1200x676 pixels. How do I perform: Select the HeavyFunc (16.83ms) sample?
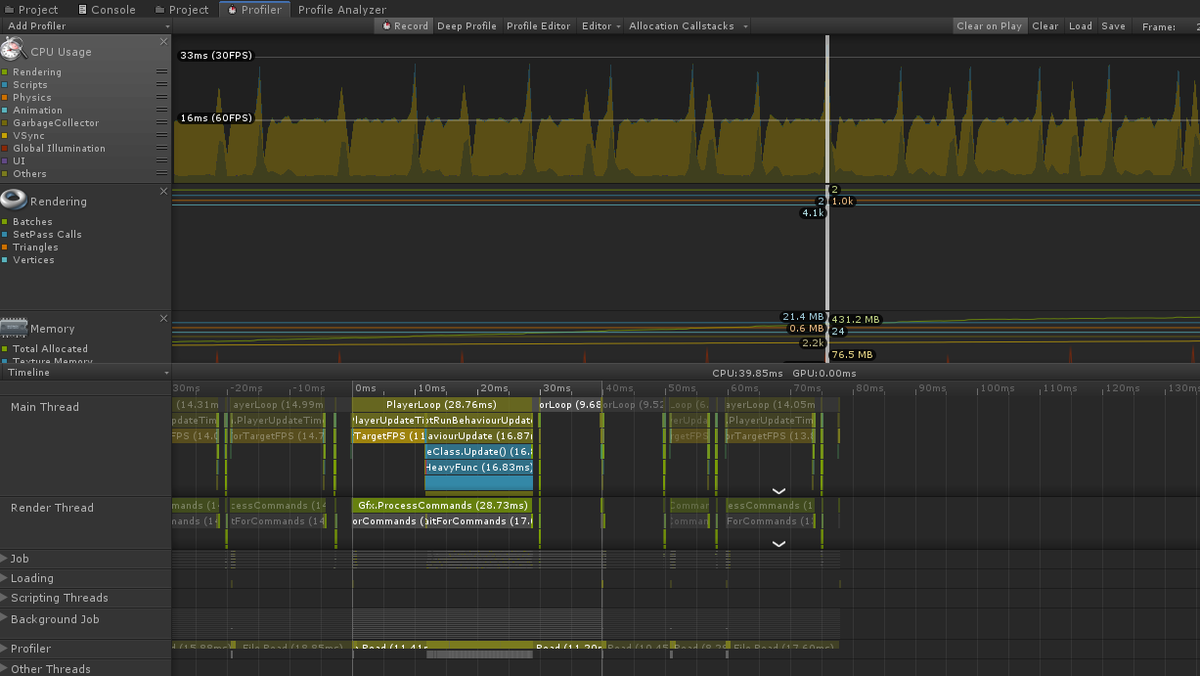coord(479,467)
